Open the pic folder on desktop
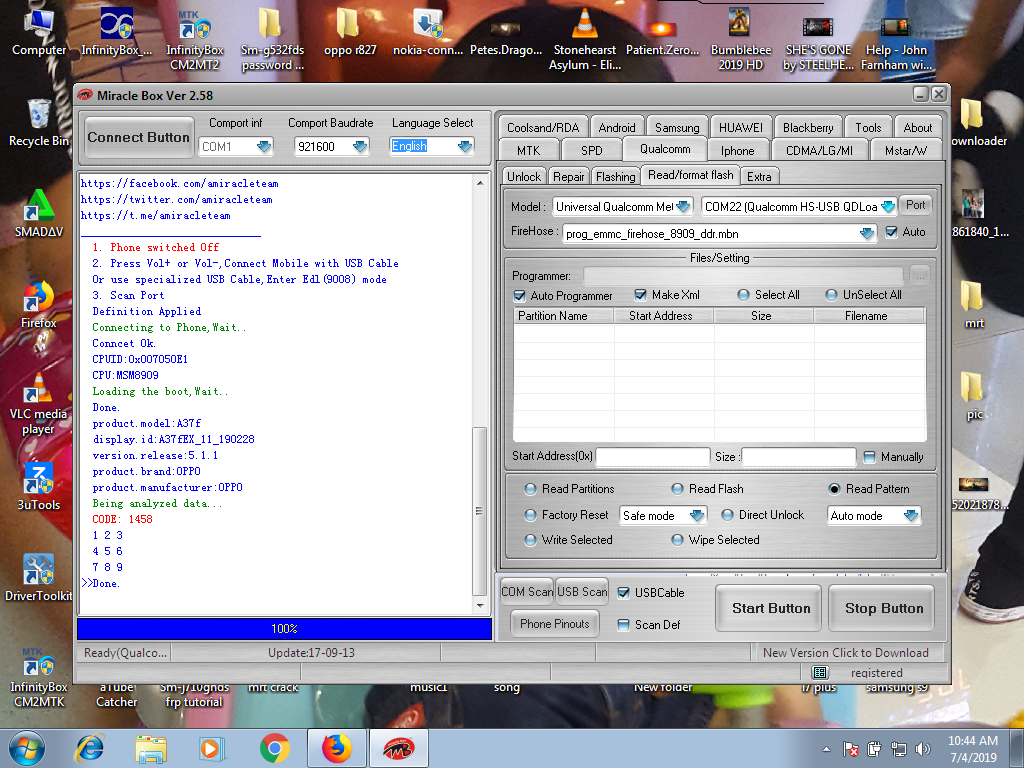 (974, 396)
